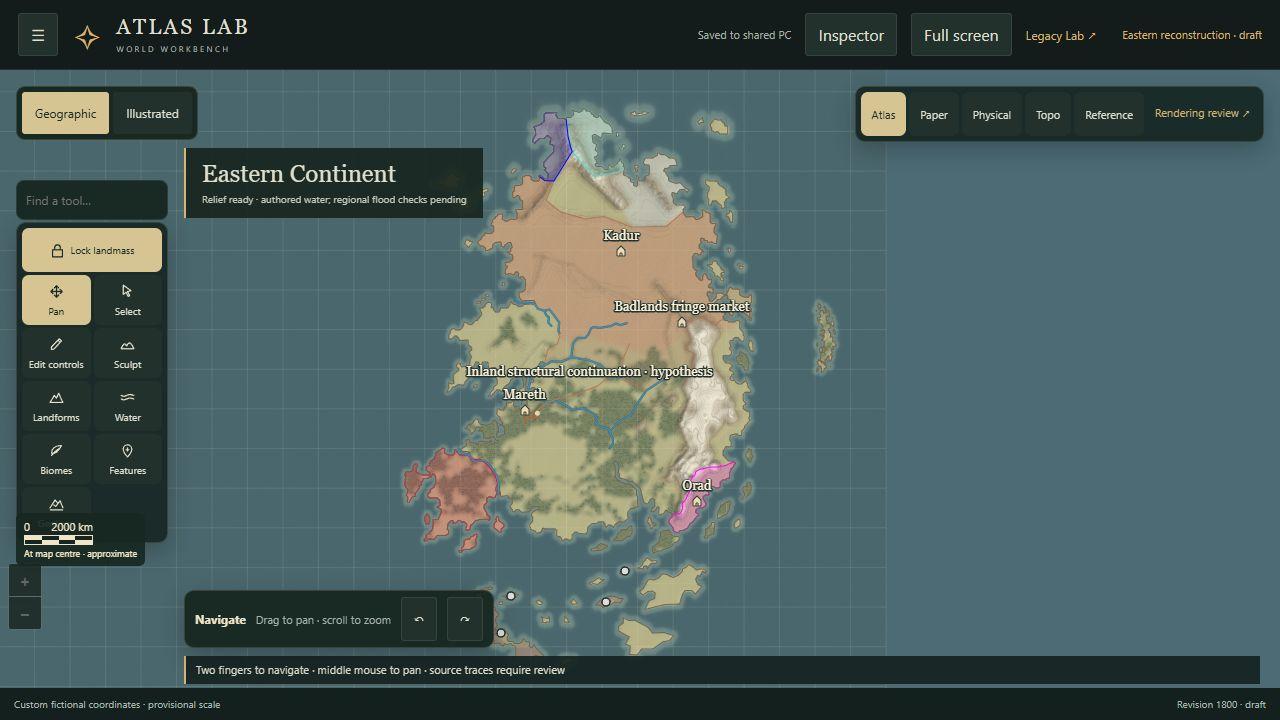Viewport: 1280px width, 720px height.
Task: Open the Landforms tool
Action: [x=56, y=406]
